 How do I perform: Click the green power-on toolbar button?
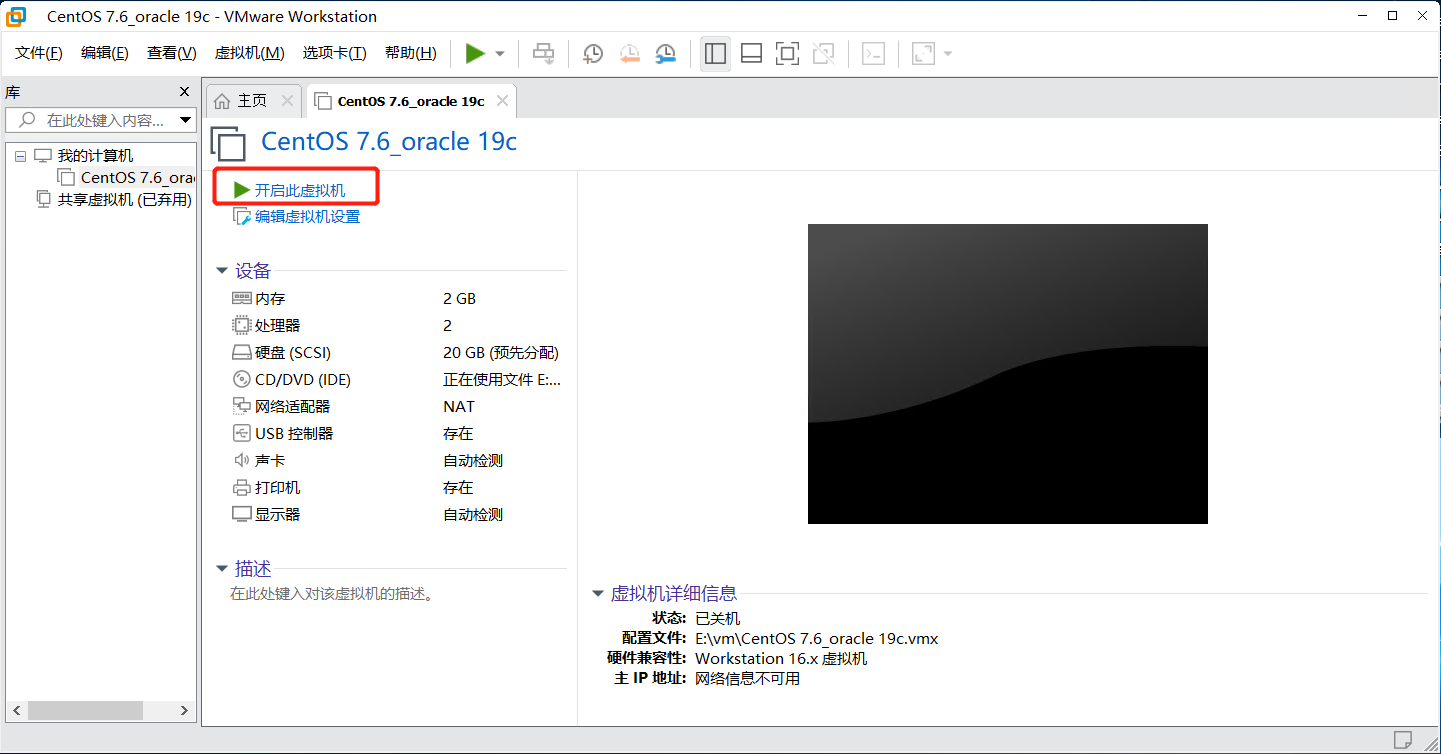[475, 54]
